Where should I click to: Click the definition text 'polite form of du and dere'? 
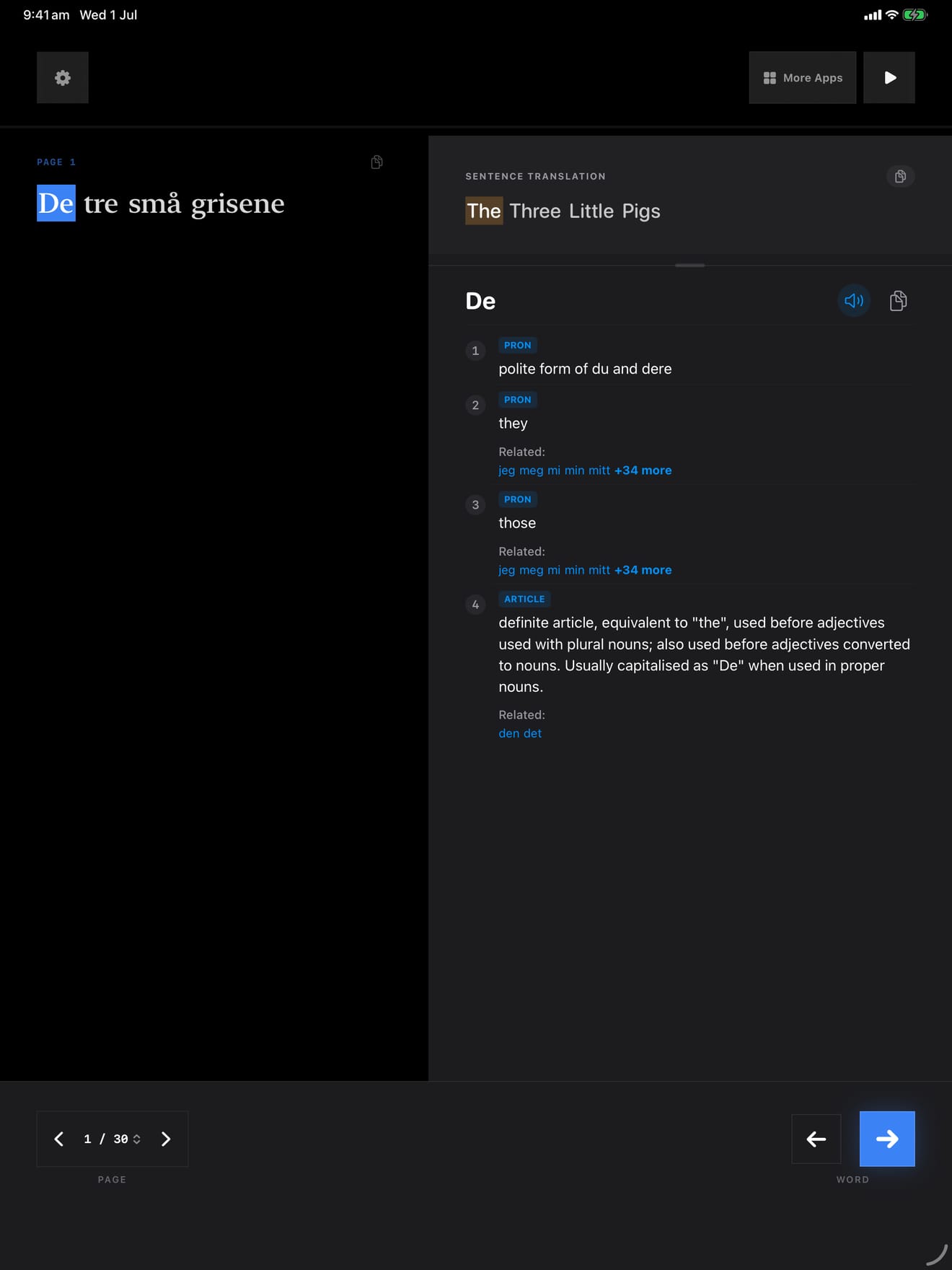pos(585,369)
